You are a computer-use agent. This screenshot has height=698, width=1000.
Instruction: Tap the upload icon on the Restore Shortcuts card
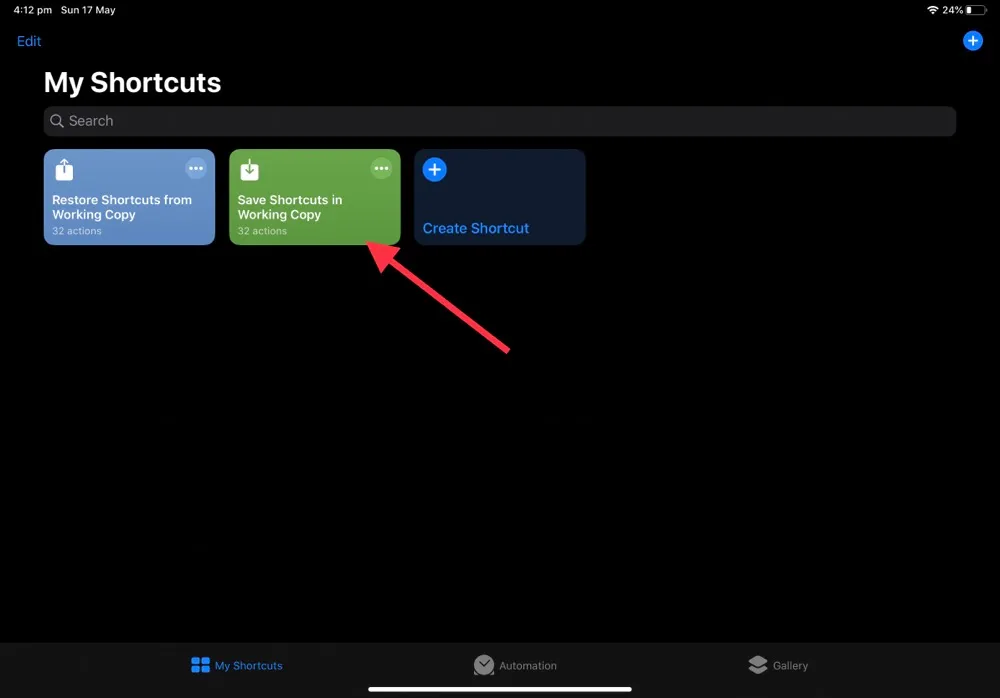(64, 168)
